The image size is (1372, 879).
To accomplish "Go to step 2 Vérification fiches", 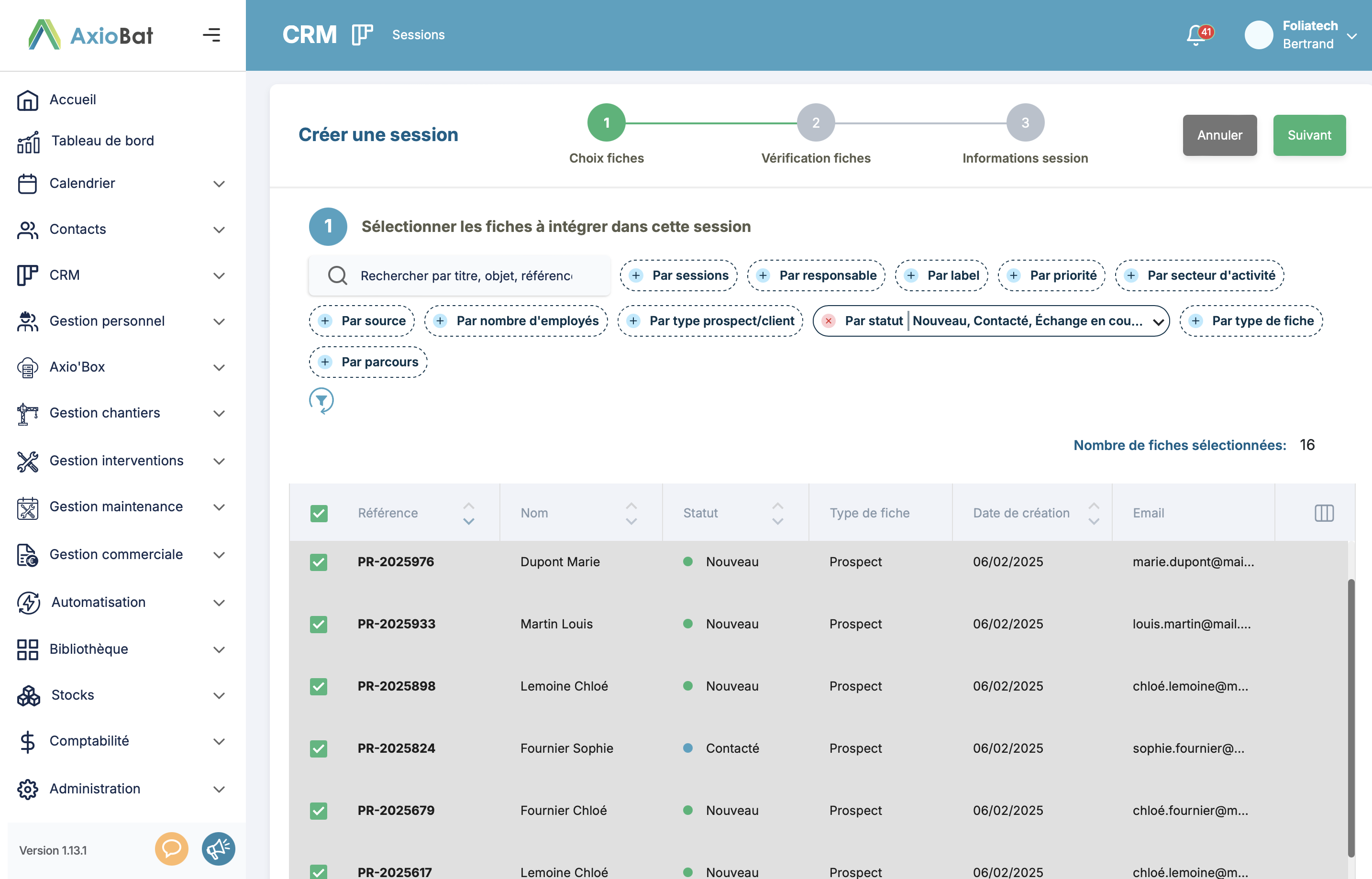I will 815,123.
